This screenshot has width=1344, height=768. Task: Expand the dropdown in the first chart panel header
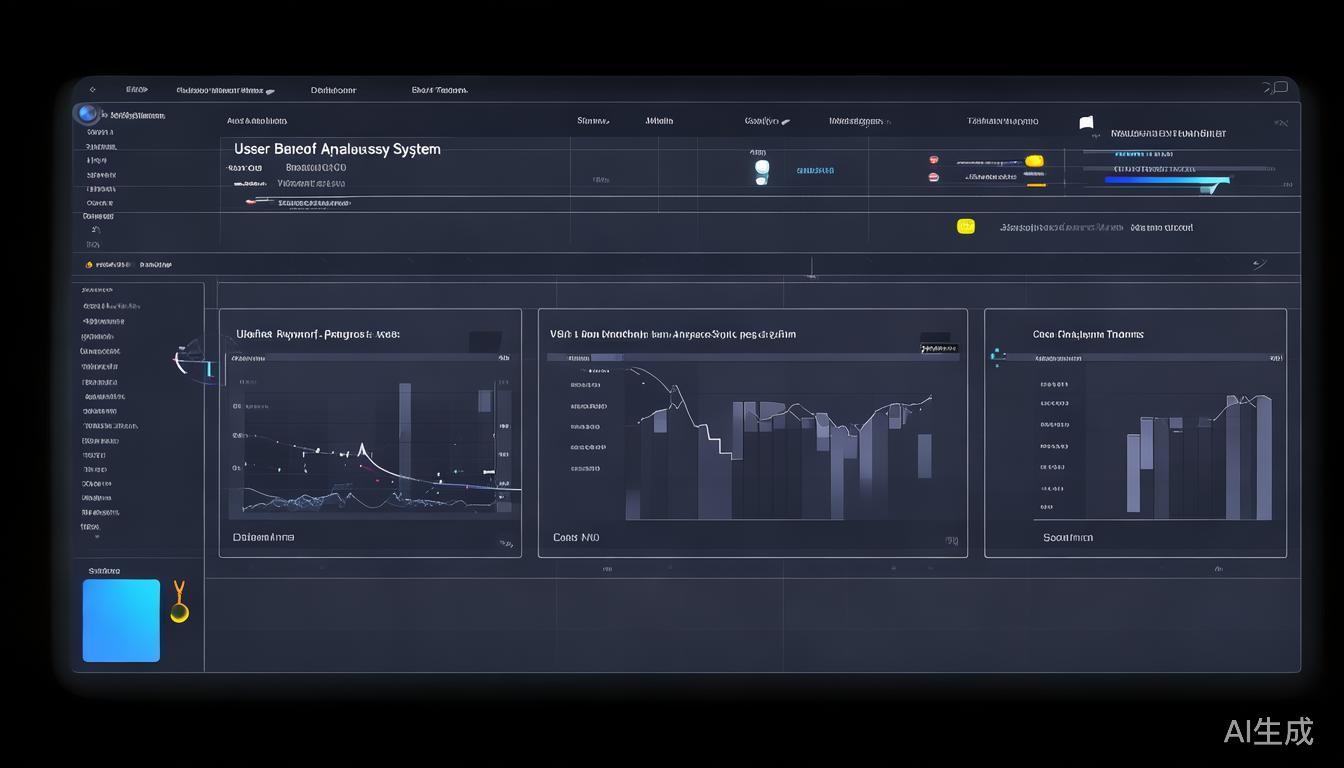point(484,340)
